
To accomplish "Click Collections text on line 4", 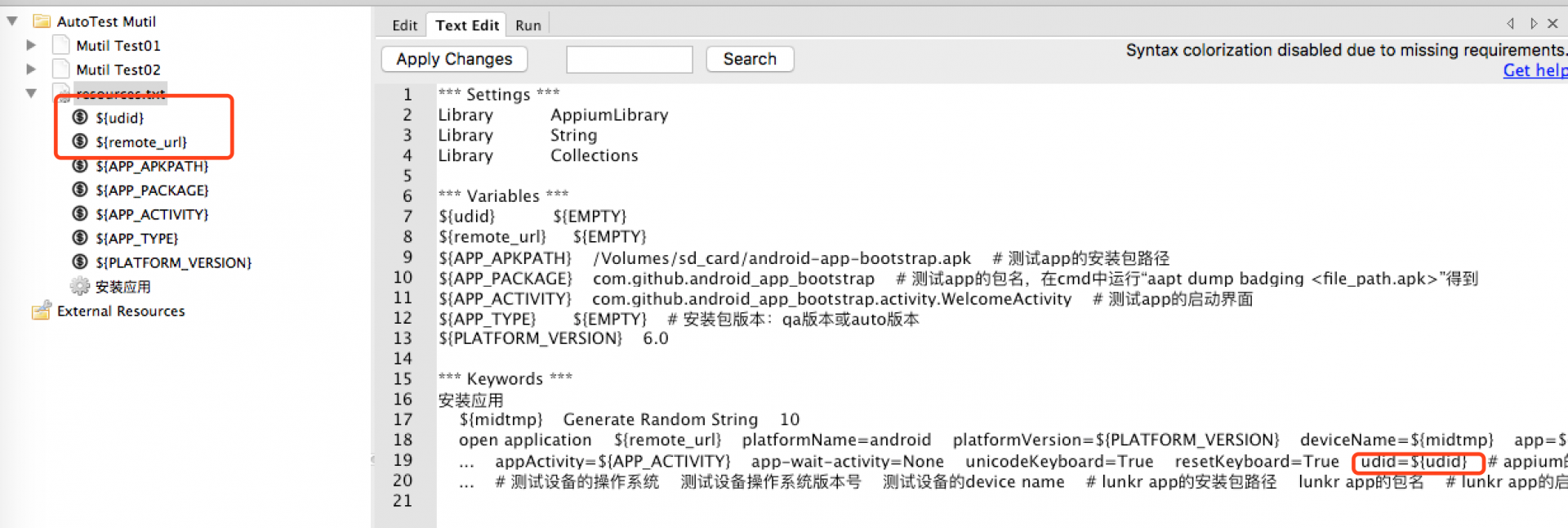I will click(x=595, y=155).
